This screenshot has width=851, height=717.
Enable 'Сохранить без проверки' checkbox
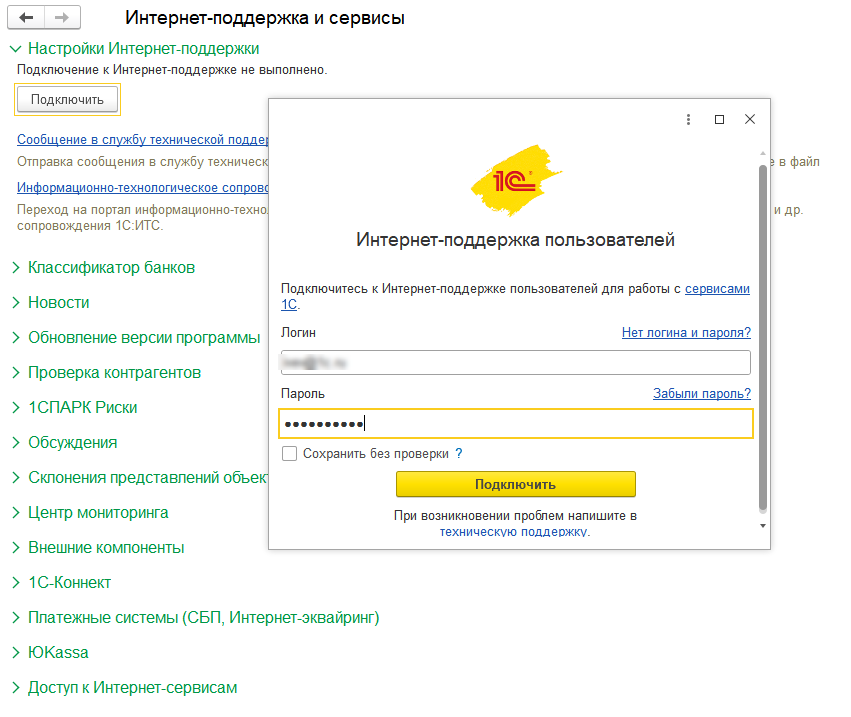[x=289, y=454]
